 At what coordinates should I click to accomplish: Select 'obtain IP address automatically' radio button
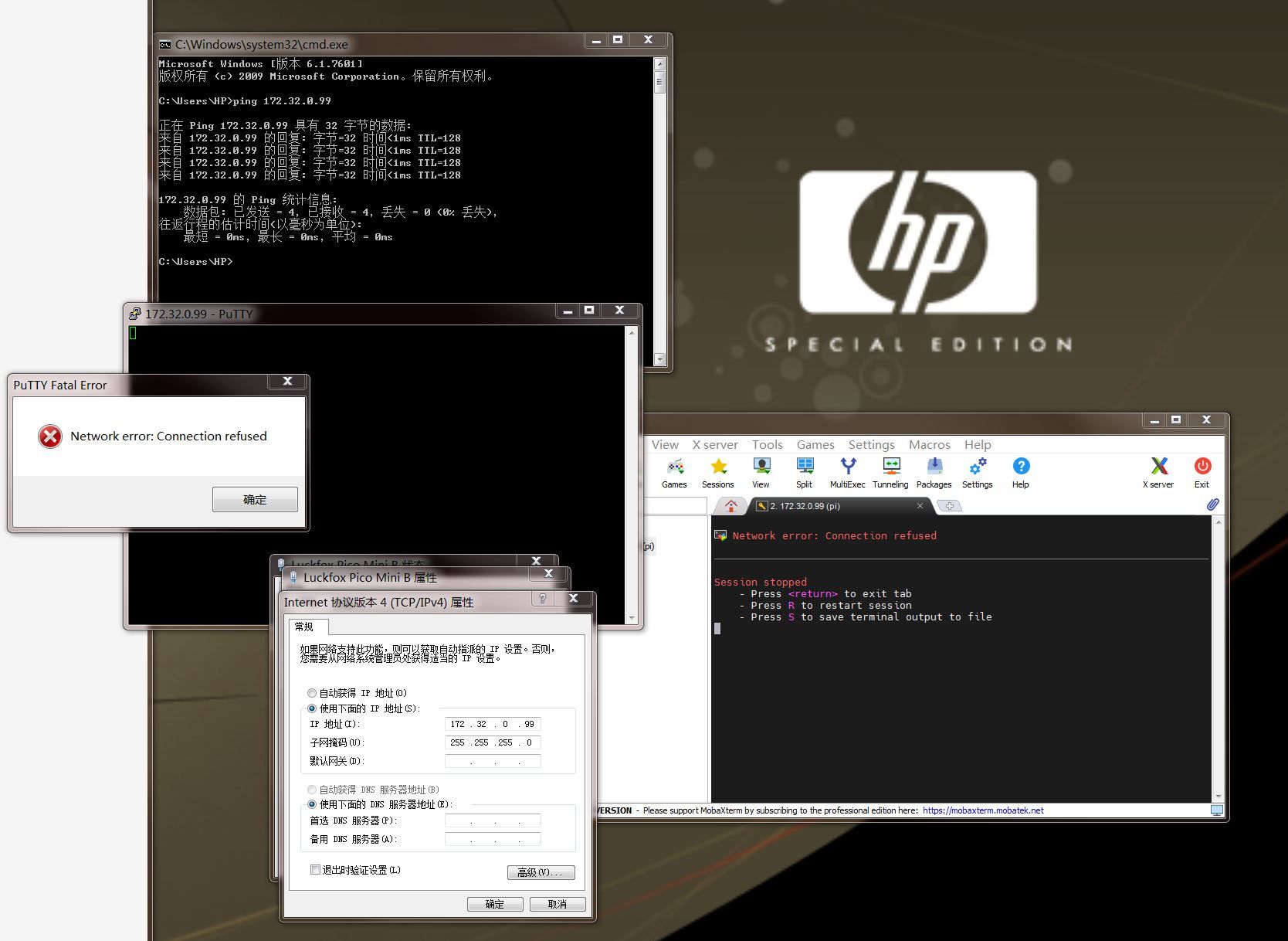point(312,693)
